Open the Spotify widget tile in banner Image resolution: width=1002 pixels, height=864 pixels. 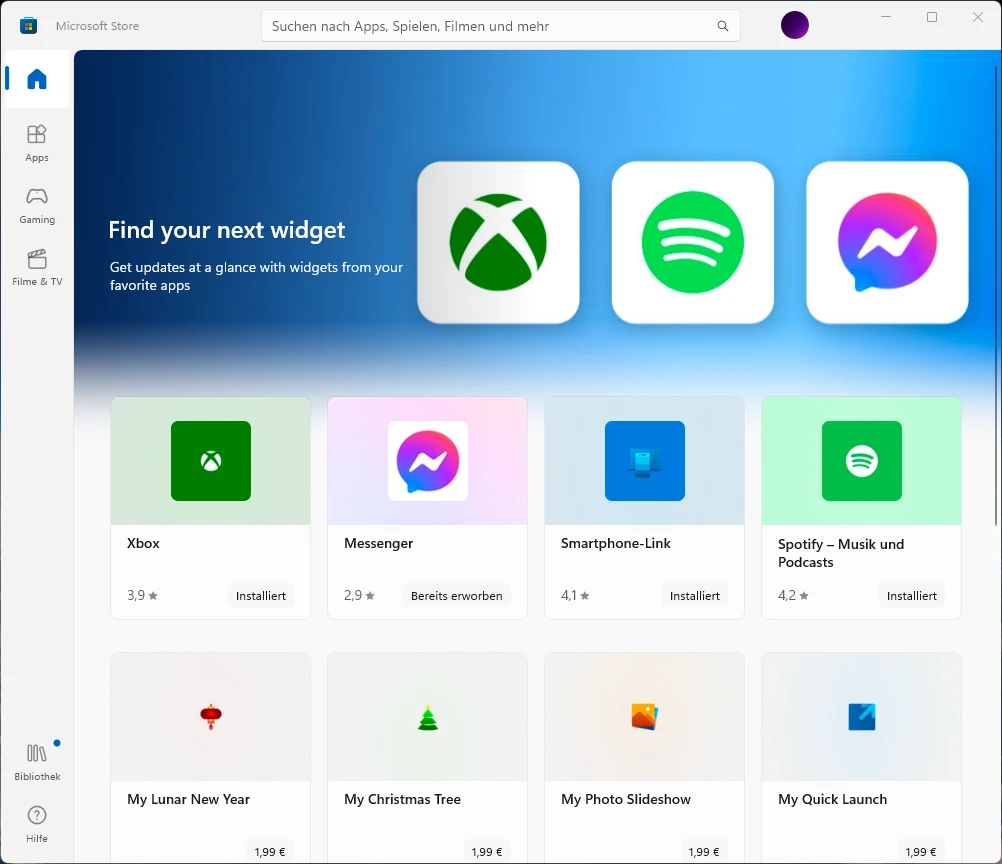tap(692, 242)
